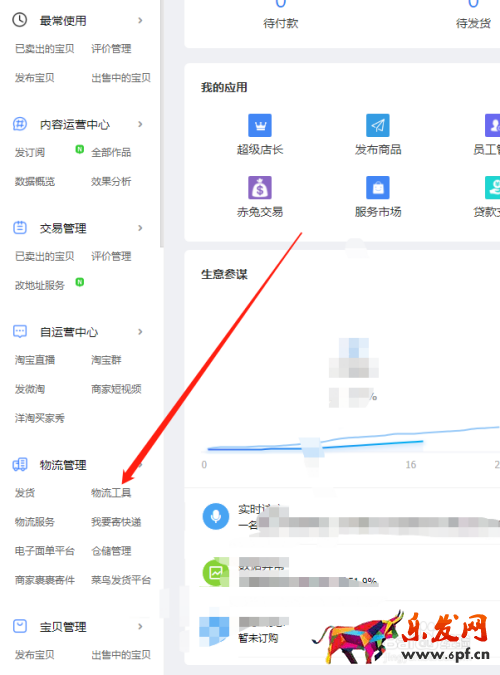Click the 最常使用 clock icon
500x675 pixels.
tap(20, 20)
